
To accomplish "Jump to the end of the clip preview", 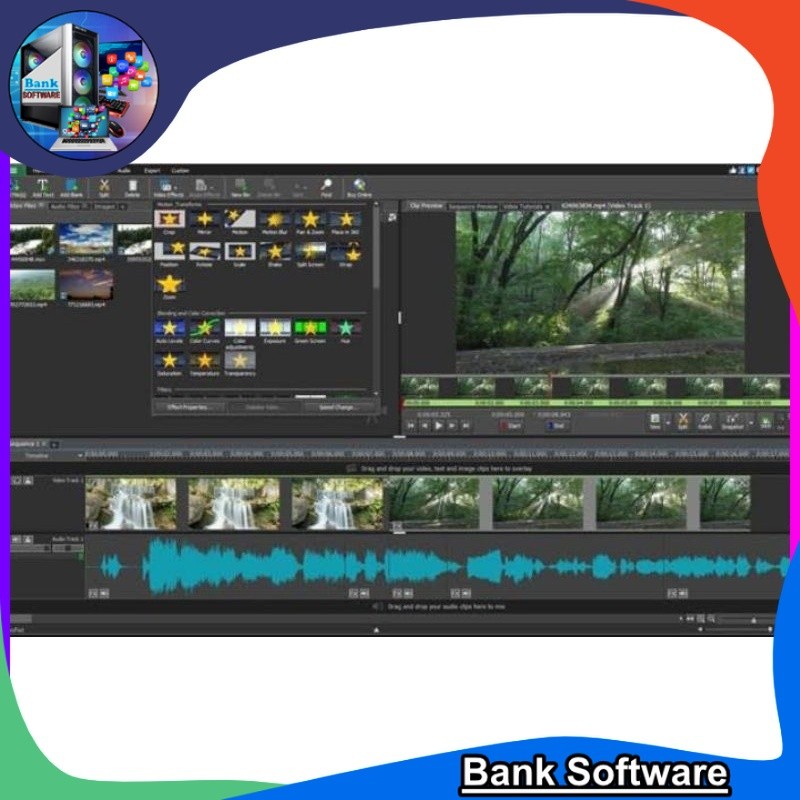I will (x=466, y=426).
